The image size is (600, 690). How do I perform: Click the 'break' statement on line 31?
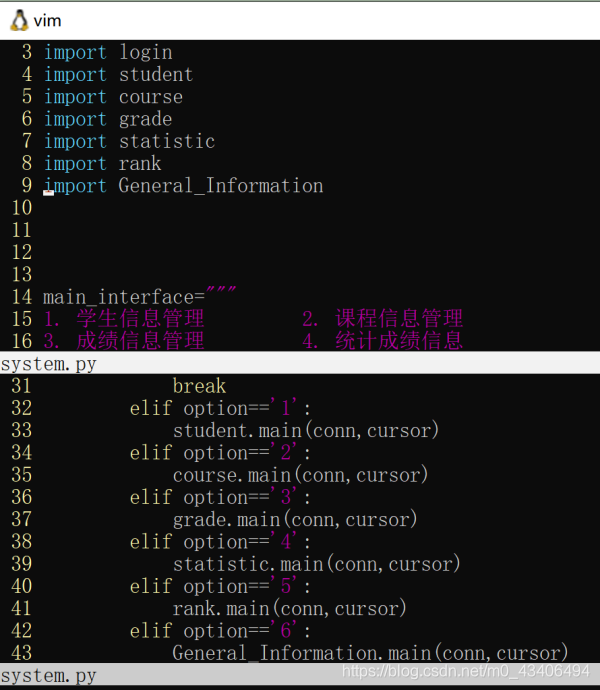coord(199,386)
